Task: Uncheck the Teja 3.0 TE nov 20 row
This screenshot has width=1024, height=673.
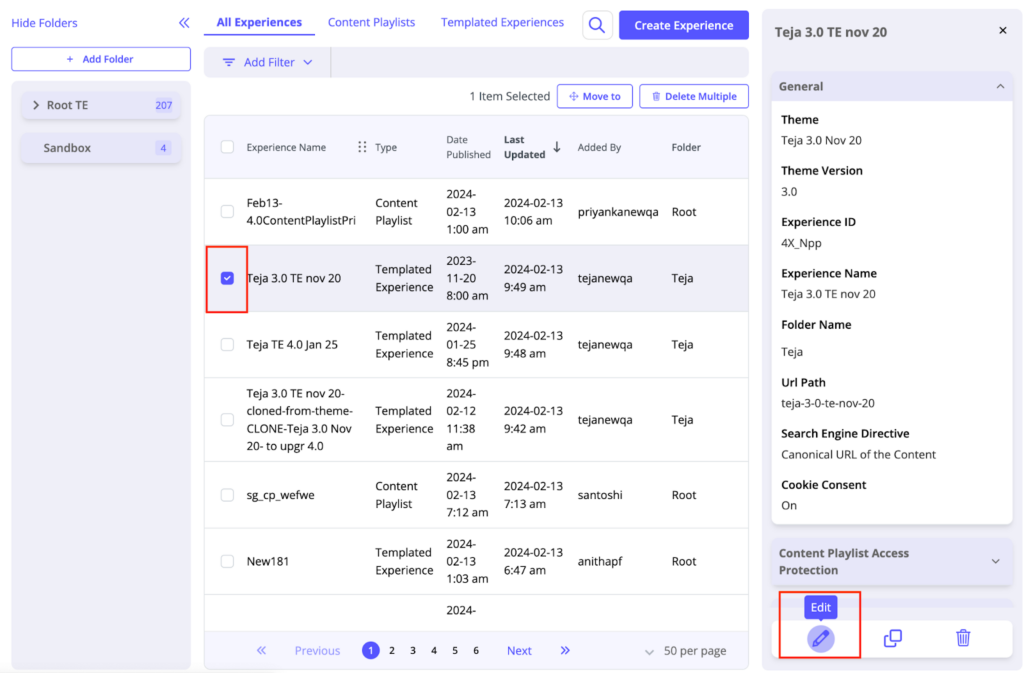Action: tap(227, 278)
